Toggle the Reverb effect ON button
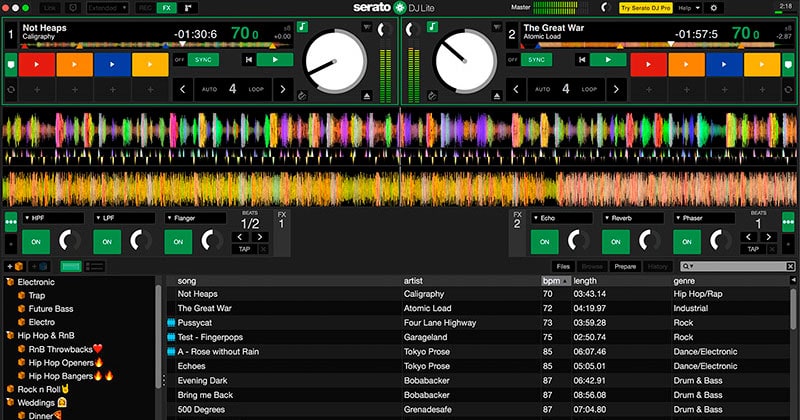 [616, 242]
